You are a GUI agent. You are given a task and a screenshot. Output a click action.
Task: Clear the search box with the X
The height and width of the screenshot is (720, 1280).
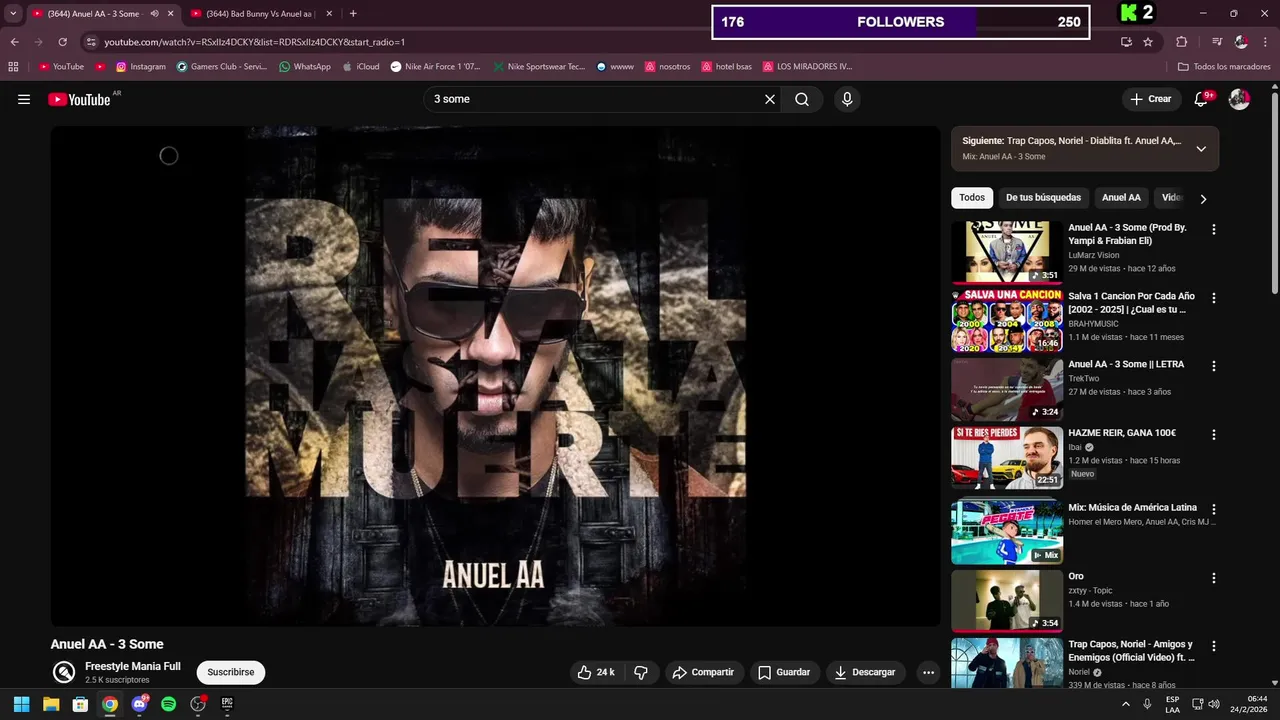[770, 99]
